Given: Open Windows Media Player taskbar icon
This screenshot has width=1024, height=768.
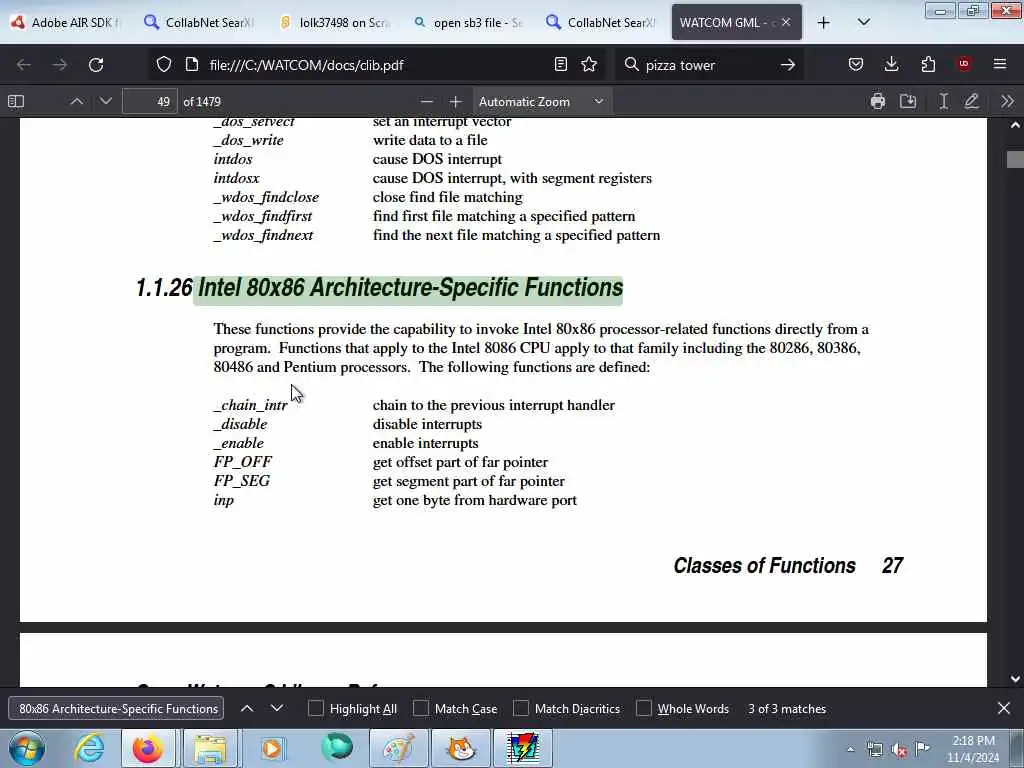Looking at the screenshot, I should 272,748.
